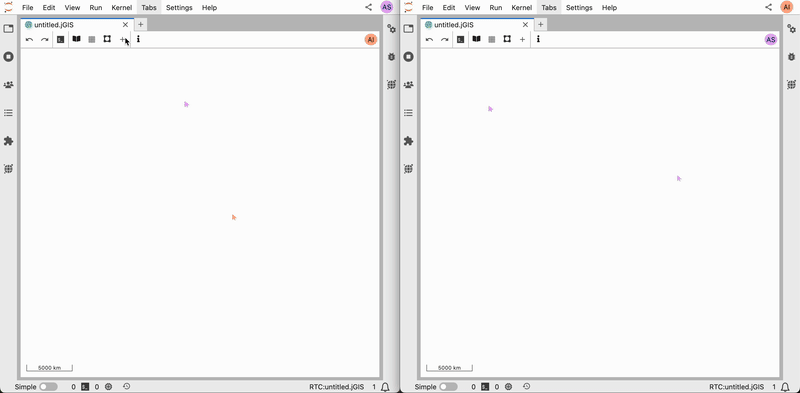
Task: Open layer browser book icon in left window
Action: pyautogui.click(x=77, y=39)
